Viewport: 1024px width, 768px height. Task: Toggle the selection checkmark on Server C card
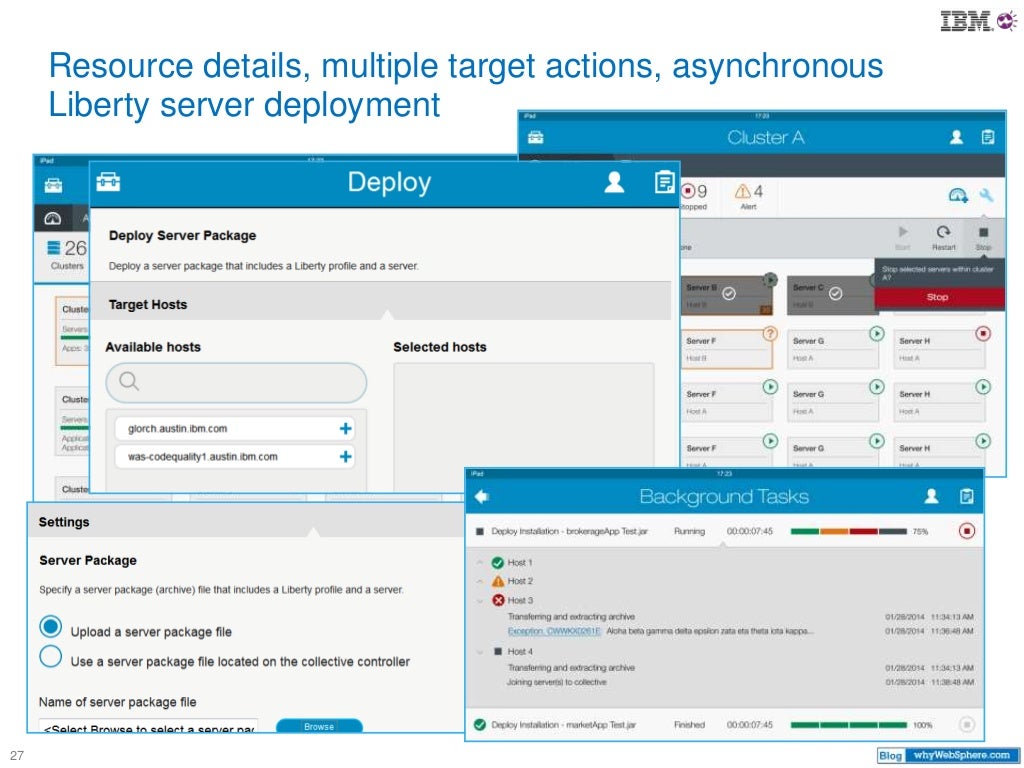point(835,294)
